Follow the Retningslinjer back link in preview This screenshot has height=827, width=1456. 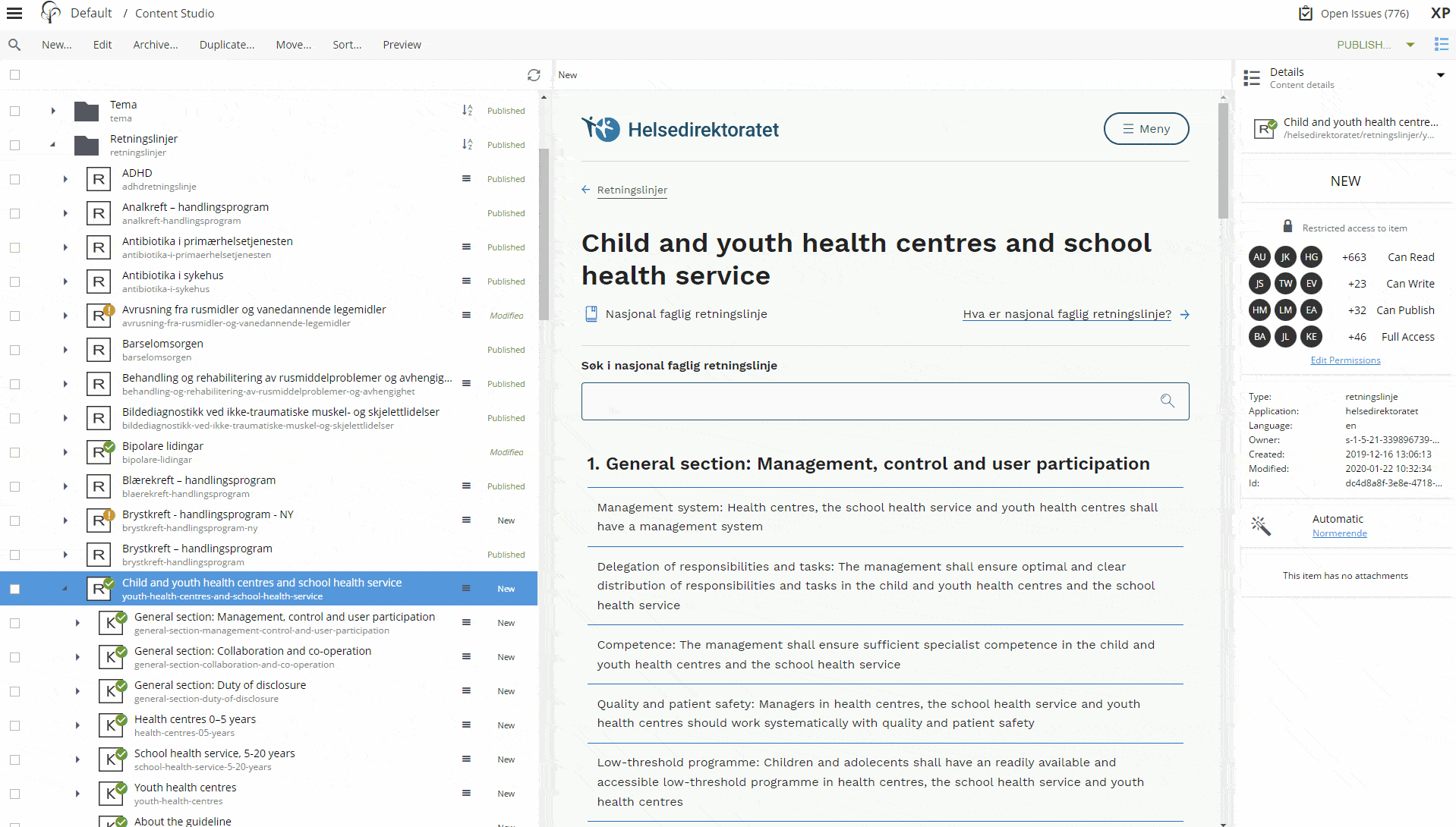[632, 190]
